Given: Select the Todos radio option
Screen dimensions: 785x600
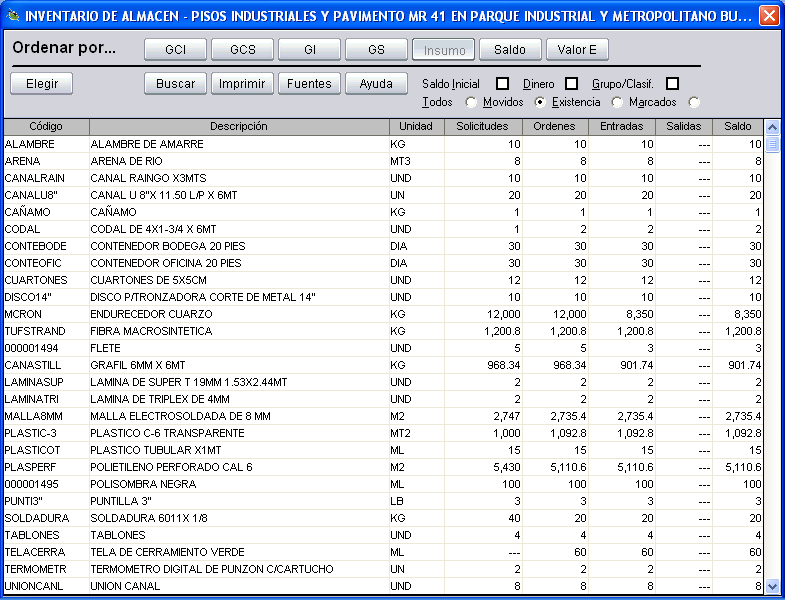Looking at the screenshot, I should (471, 102).
